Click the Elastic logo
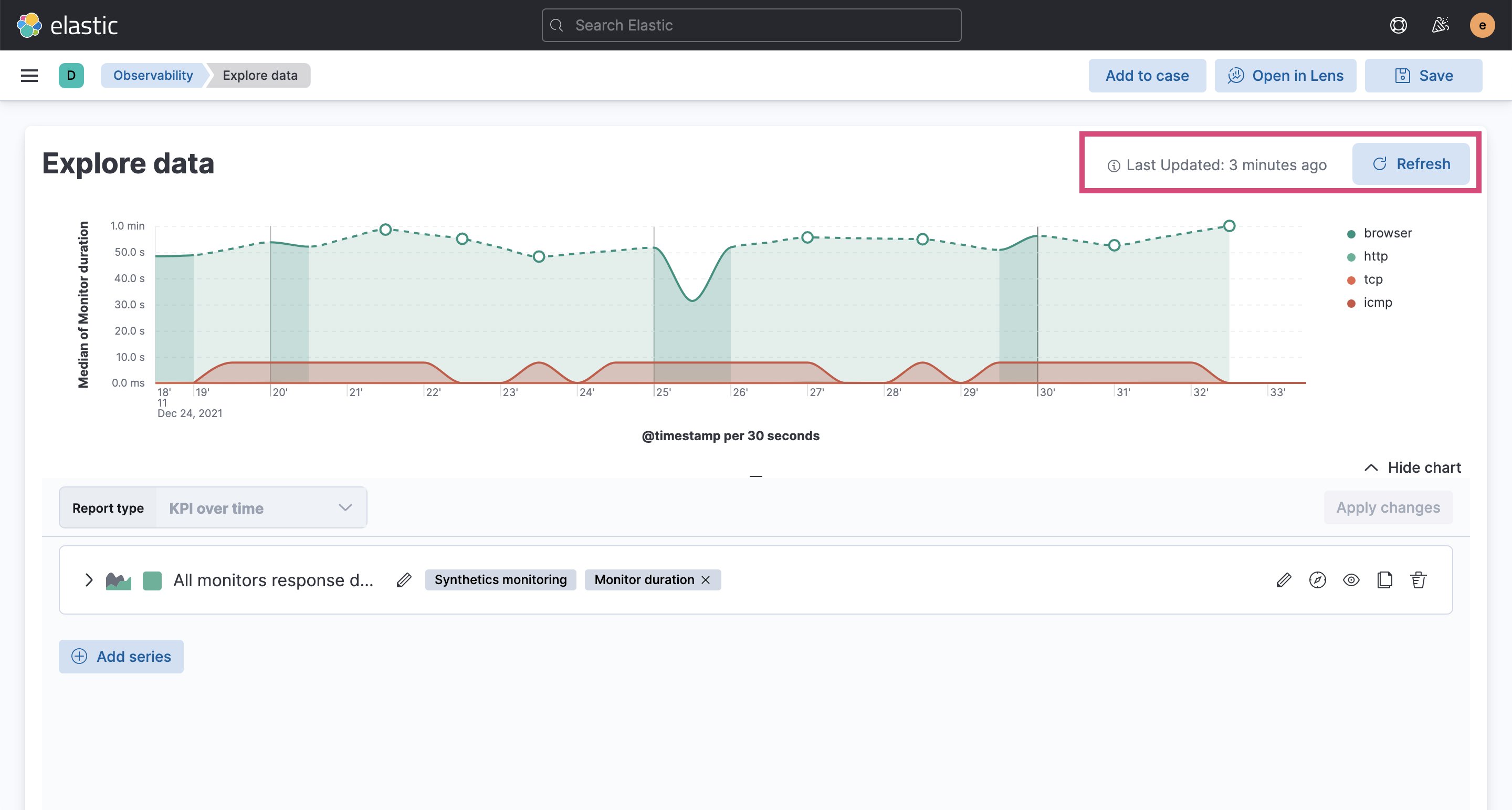Viewport: 1512px width, 810px height. click(67, 25)
